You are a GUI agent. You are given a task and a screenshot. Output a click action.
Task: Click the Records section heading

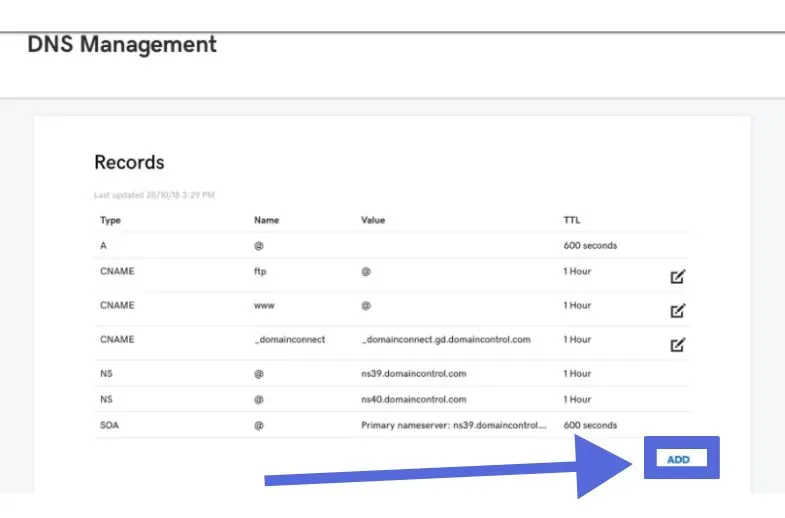point(129,162)
